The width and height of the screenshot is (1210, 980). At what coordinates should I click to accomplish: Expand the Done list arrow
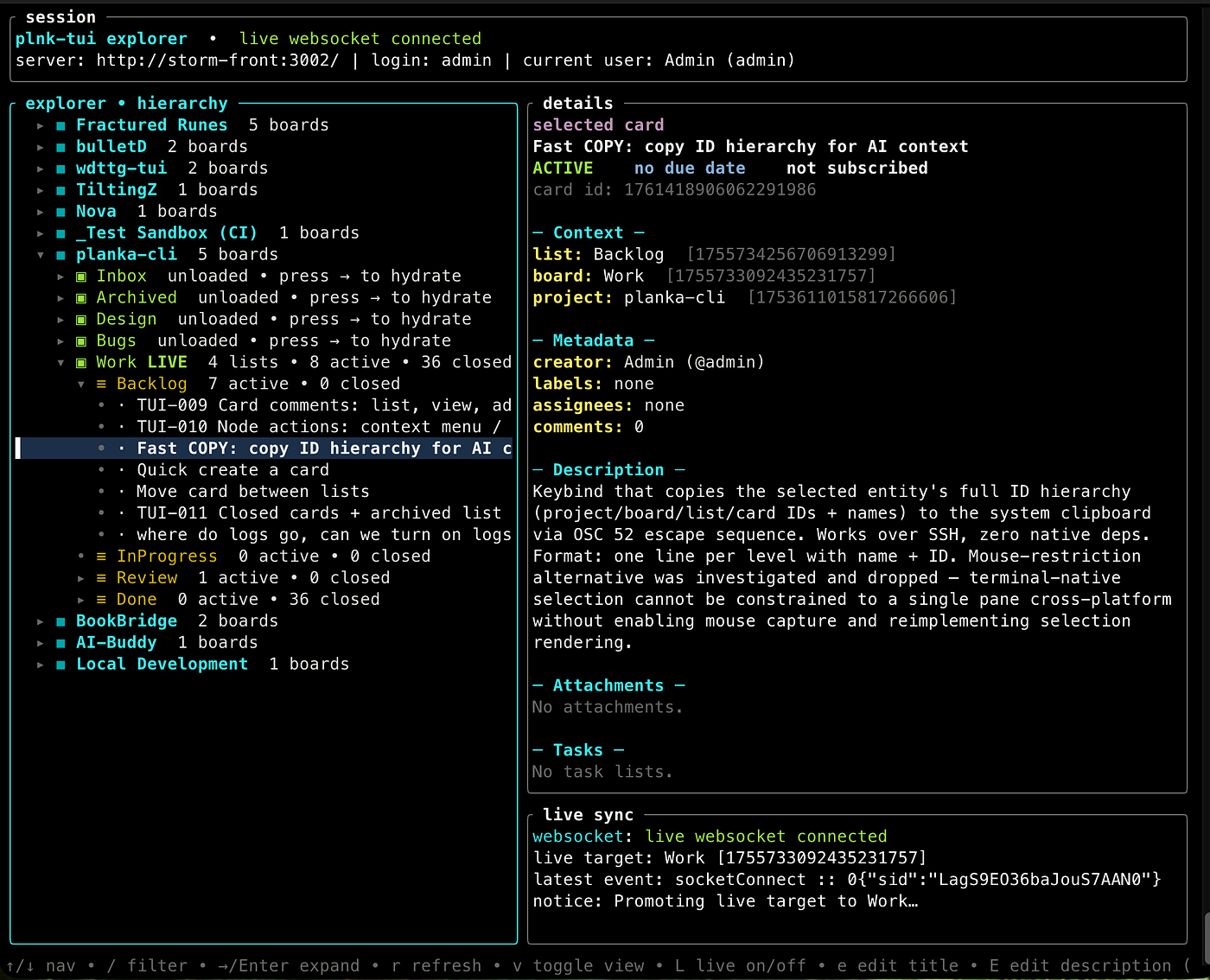coord(80,600)
